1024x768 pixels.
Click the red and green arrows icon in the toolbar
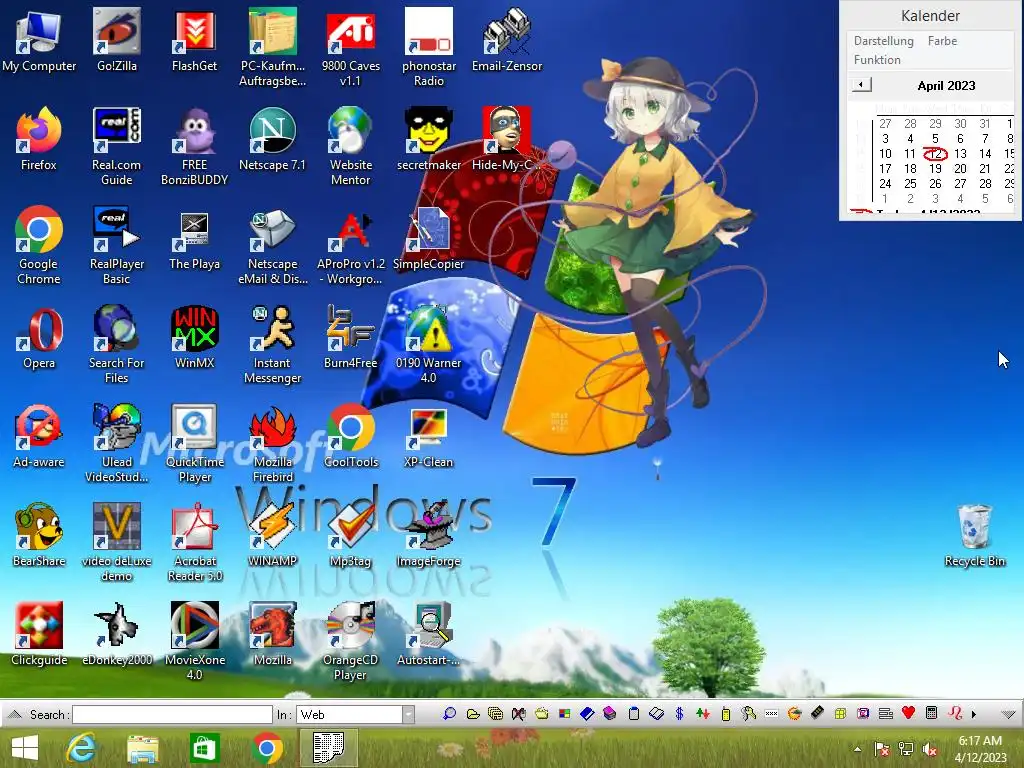pos(703,714)
